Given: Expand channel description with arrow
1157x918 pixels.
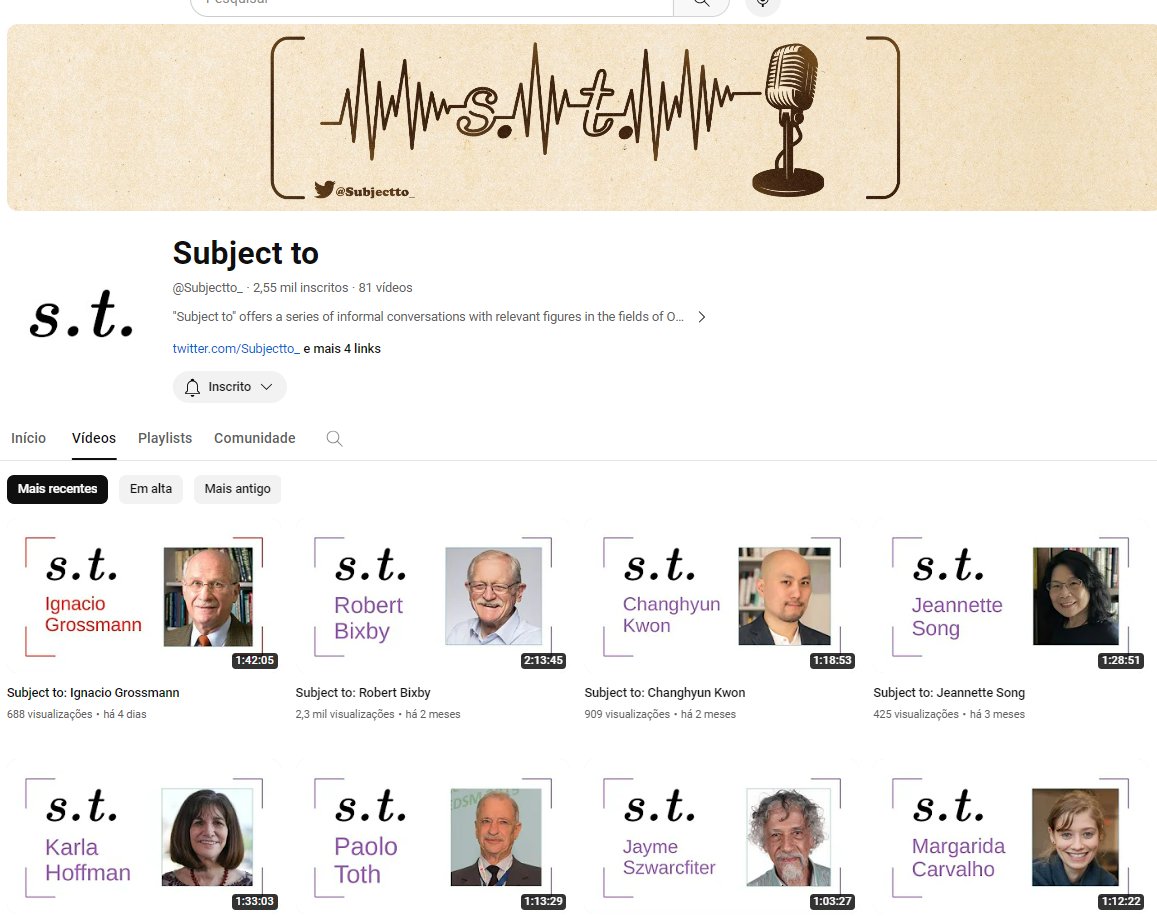Looking at the screenshot, I should [702, 317].
